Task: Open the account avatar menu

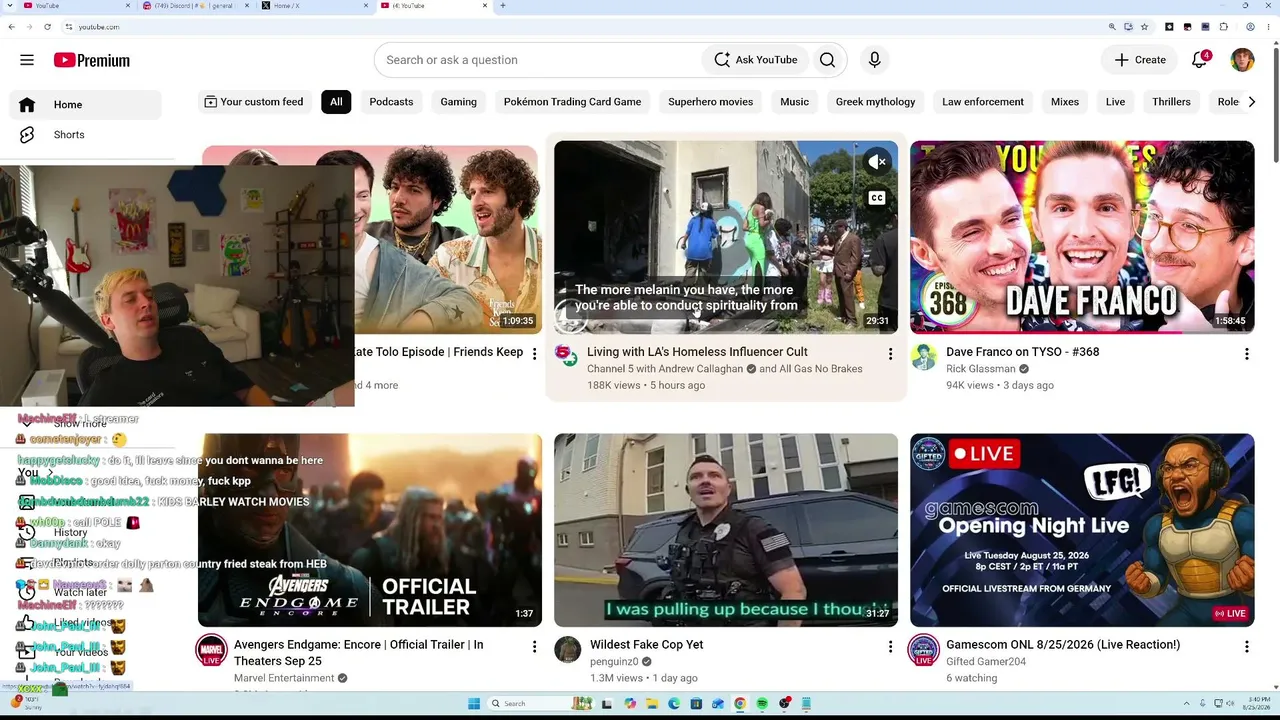Action: tap(1242, 60)
